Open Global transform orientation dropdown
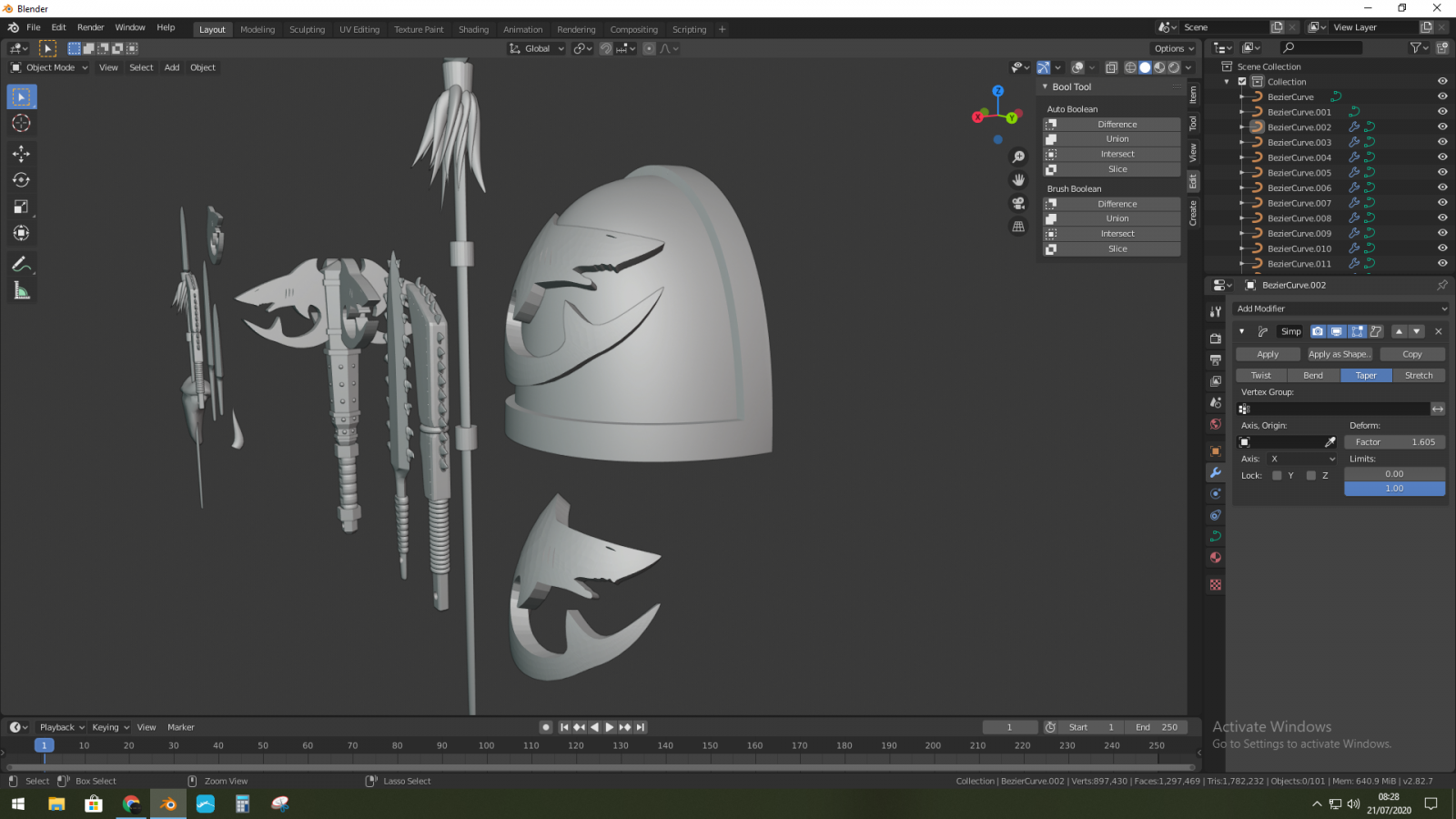Viewport: 1456px width, 819px height. [x=537, y=48]
